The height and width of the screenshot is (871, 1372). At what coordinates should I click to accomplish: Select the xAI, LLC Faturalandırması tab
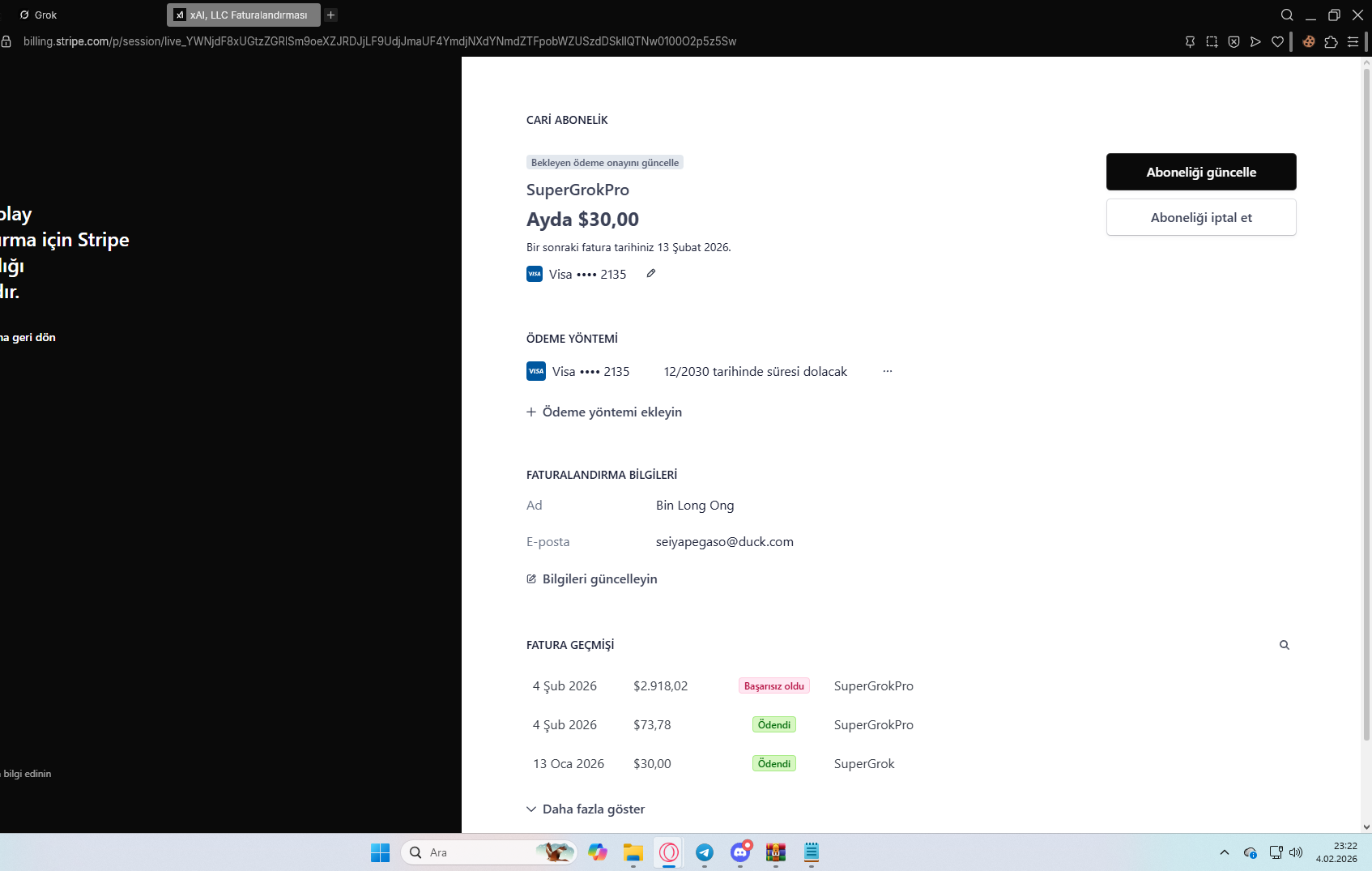243,15
